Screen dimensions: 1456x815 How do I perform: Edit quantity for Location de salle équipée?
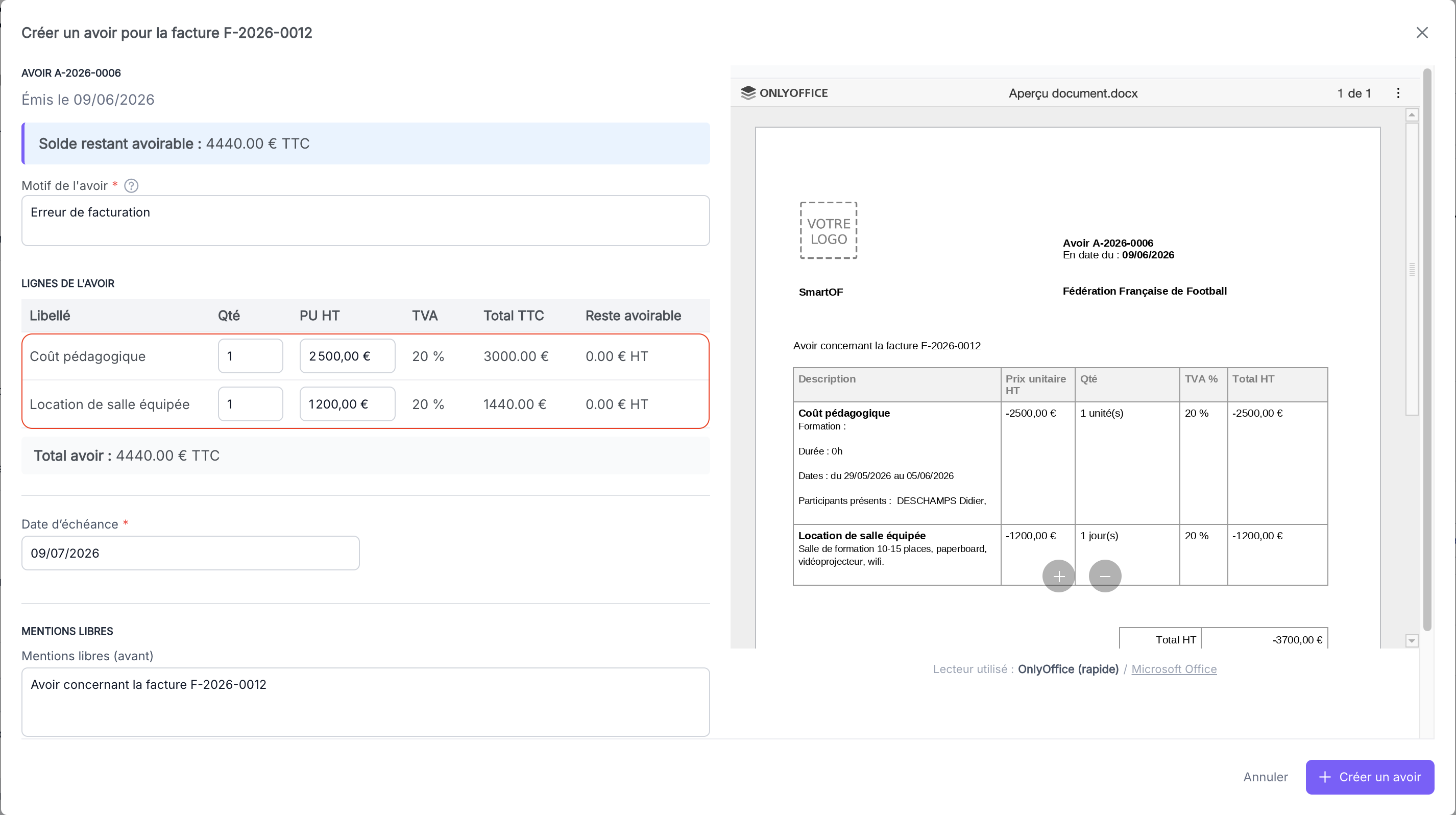250,404
